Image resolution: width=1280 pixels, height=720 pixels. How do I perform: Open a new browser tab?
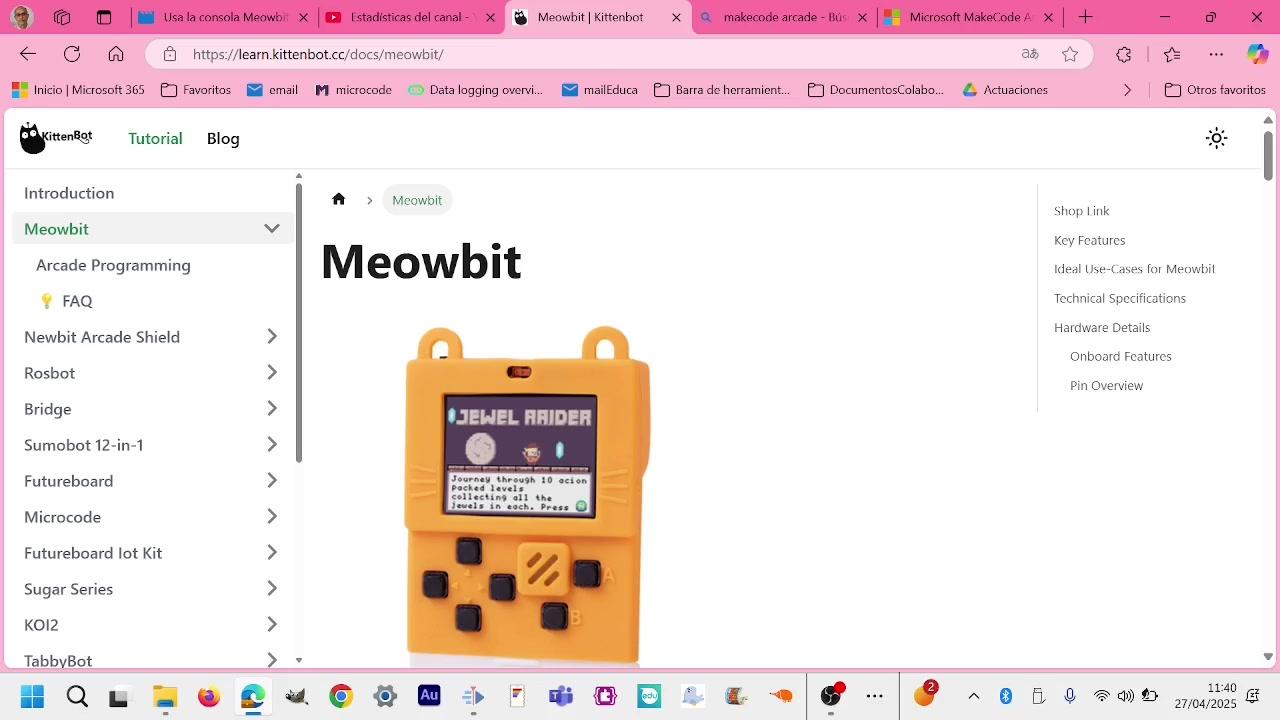[x=1085, y=17]
